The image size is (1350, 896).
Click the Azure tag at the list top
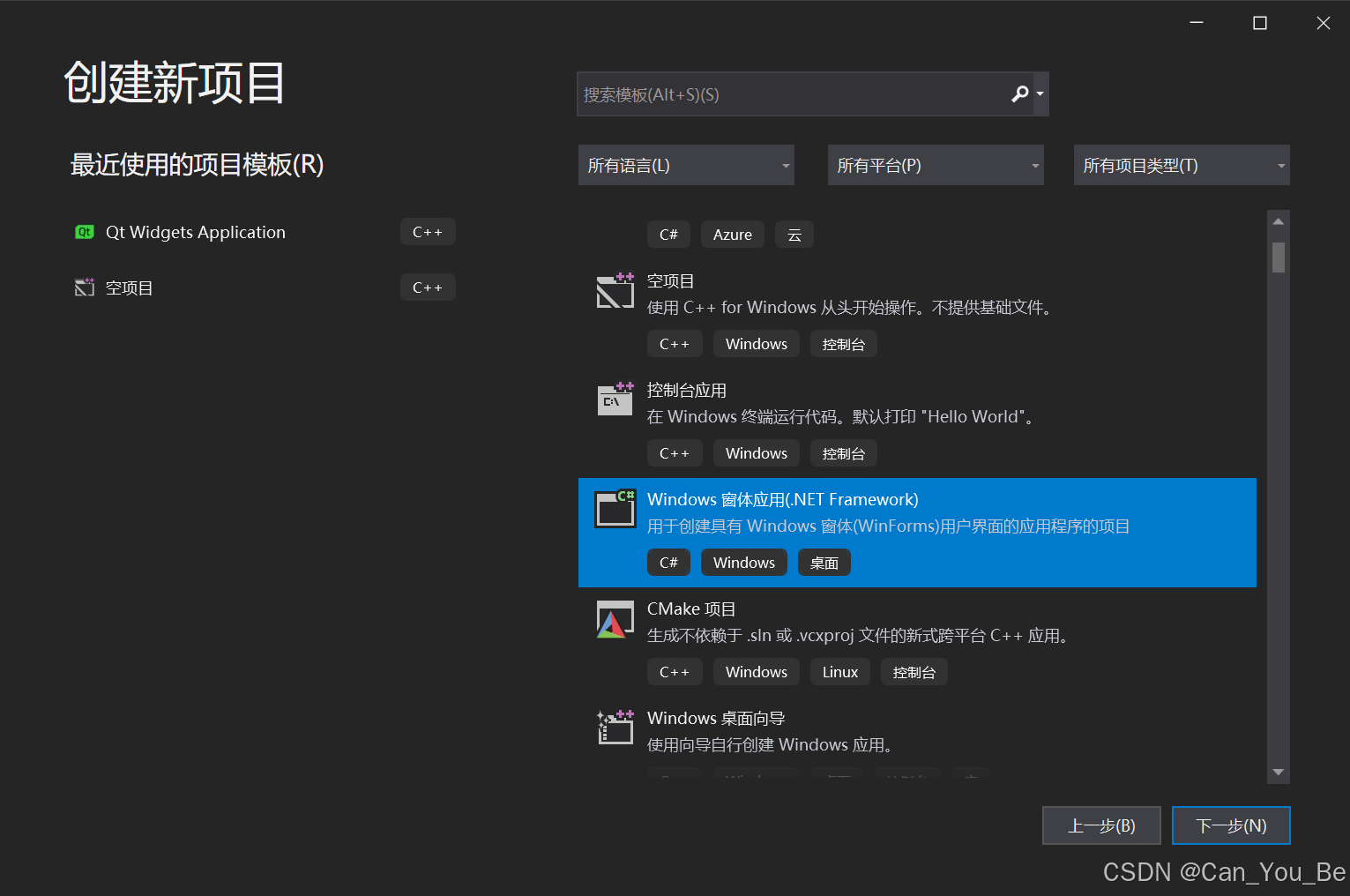(732, 234)
